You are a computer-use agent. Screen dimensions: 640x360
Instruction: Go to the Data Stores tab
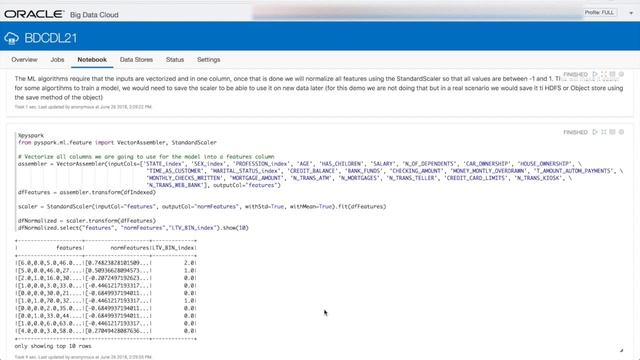(x=136, y=60)
